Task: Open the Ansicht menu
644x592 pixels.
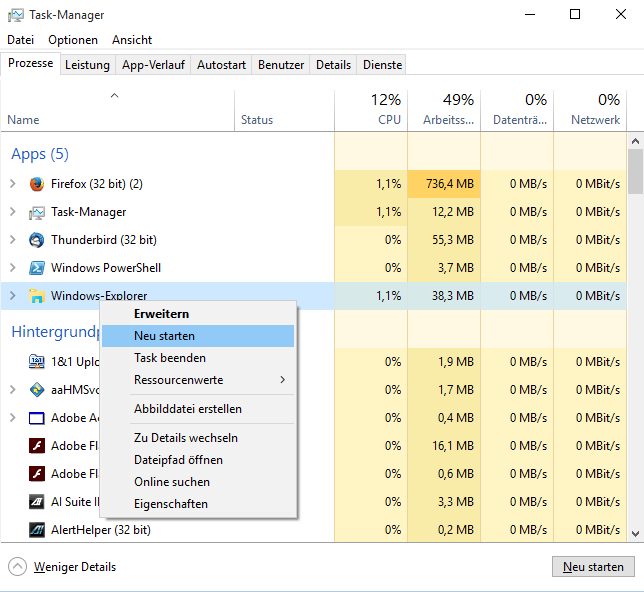Action: click(132, 40)
